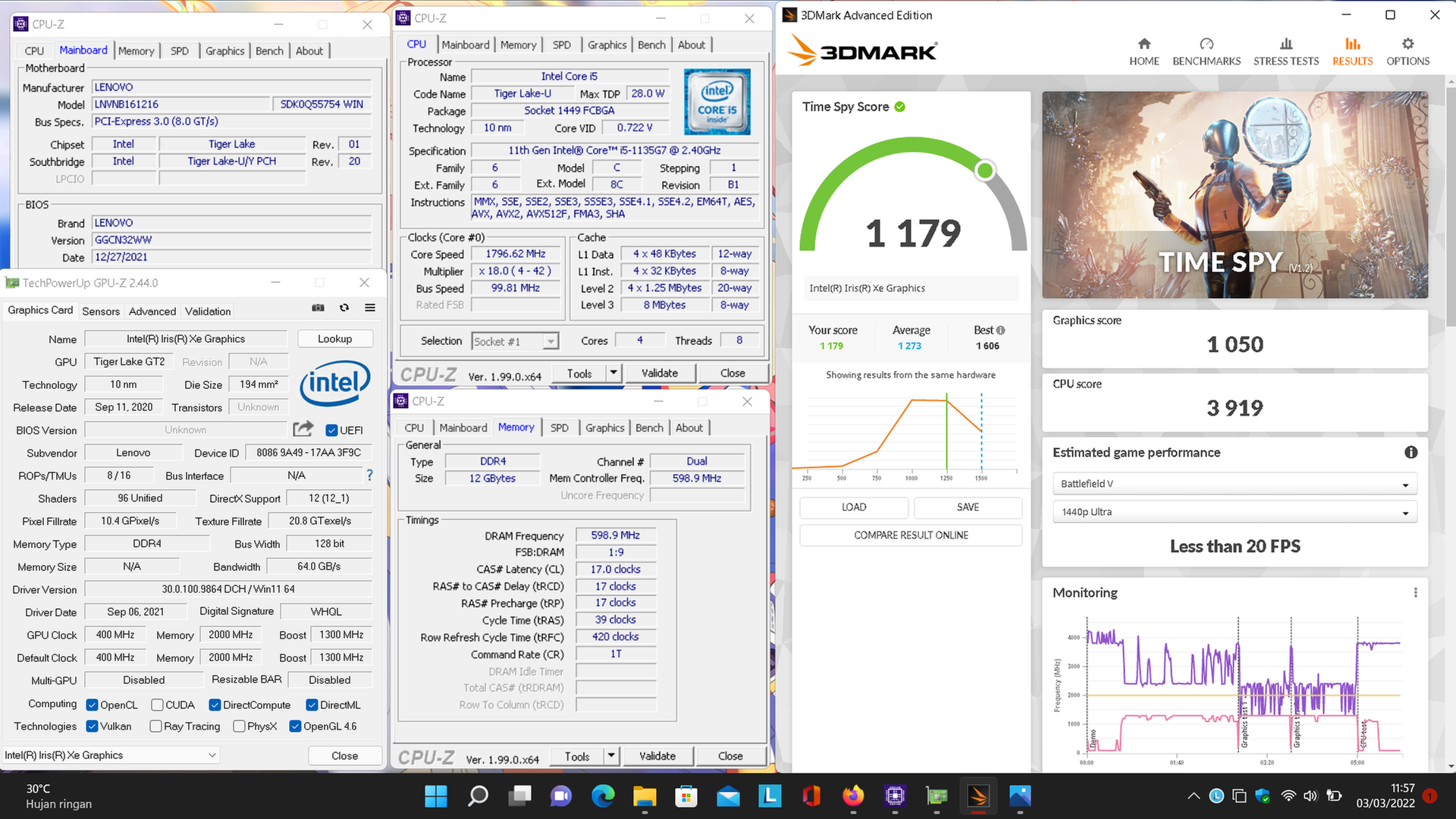Click GPU-Z screenshot camera icon

(x=318, y=308)
